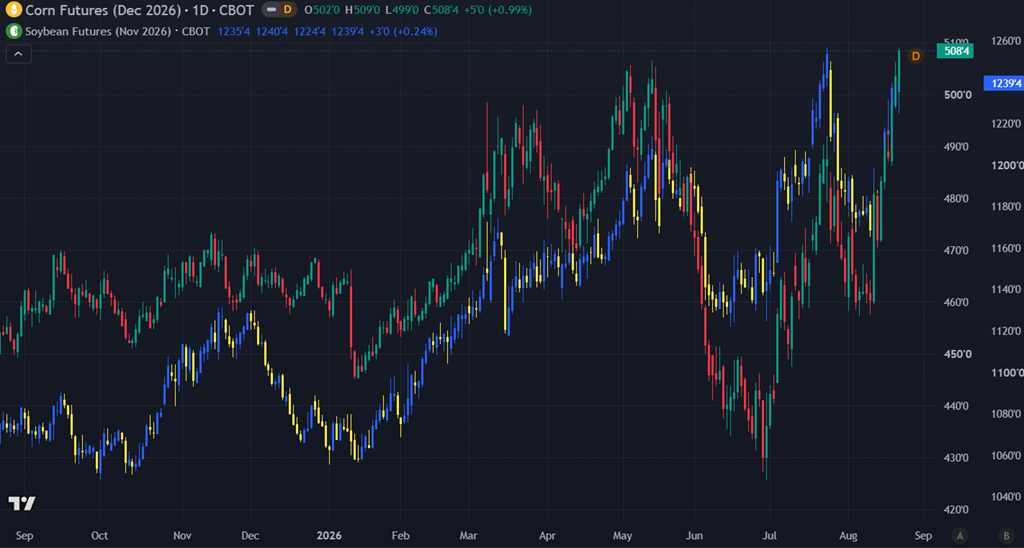Click high value H509'0
The height and width of the screenshot is (548, 1024).
[360, 10]
